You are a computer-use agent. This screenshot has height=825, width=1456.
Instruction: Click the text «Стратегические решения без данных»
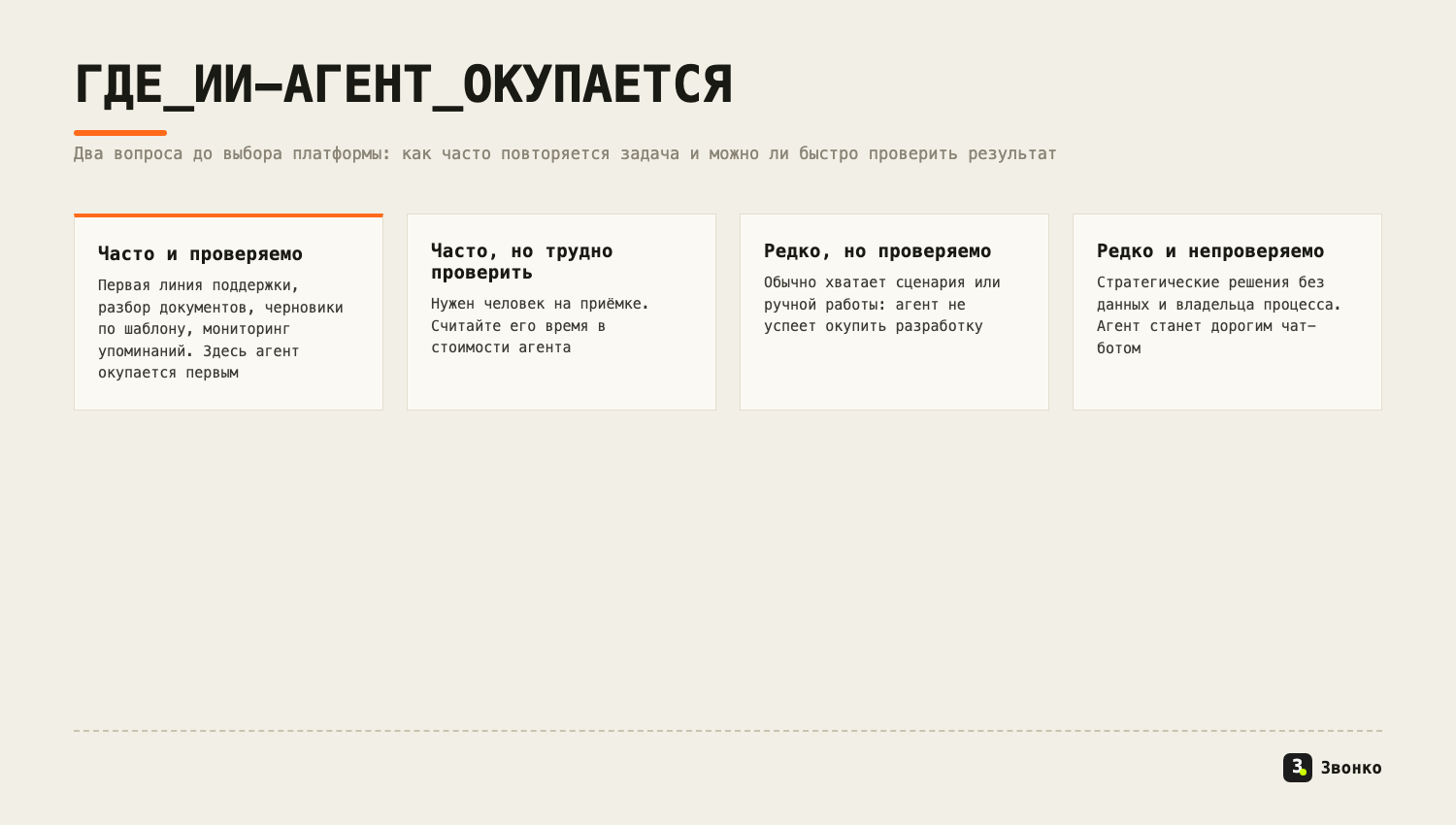coord(1219,314)
